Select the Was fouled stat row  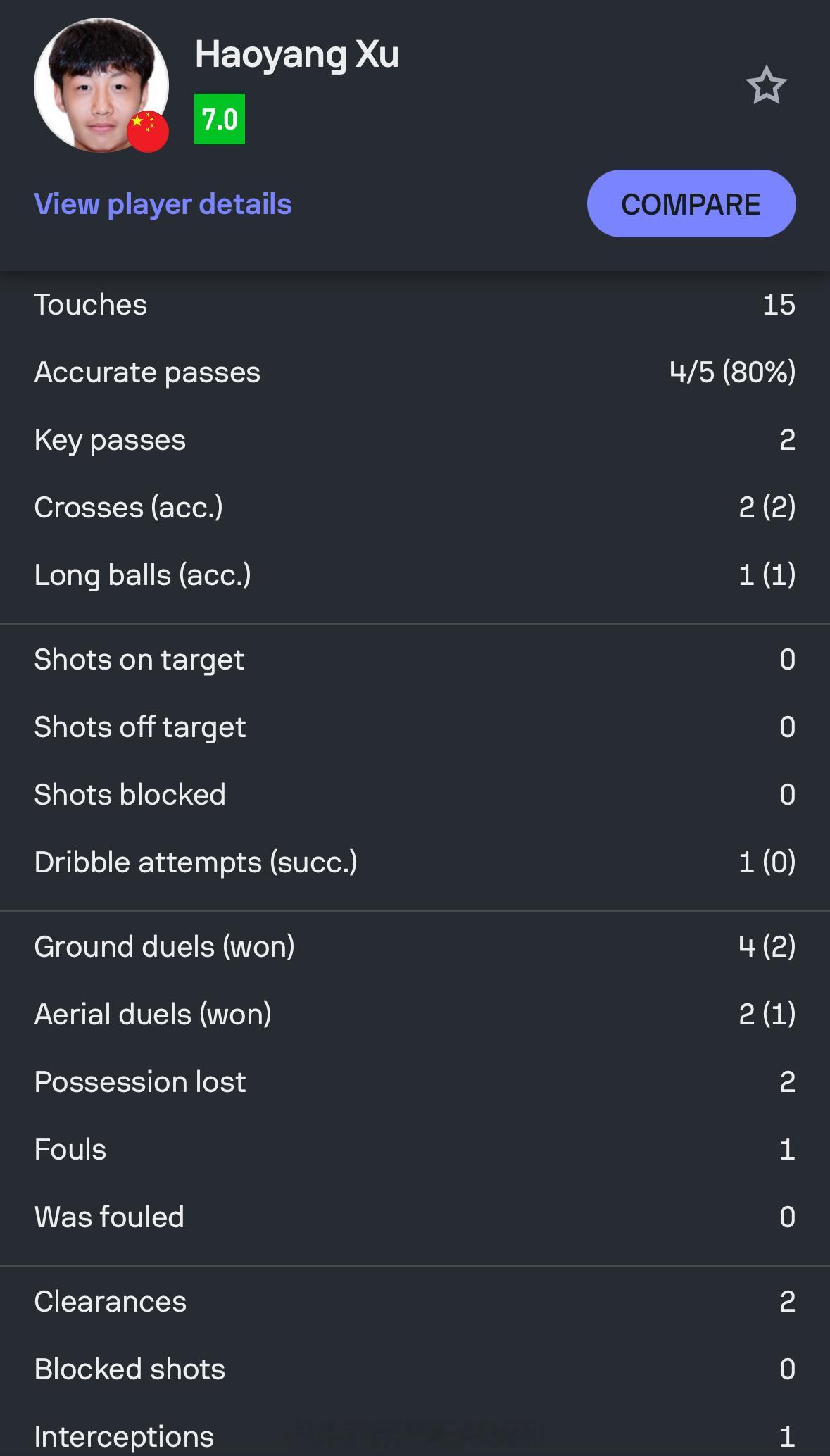[415, 1217]
